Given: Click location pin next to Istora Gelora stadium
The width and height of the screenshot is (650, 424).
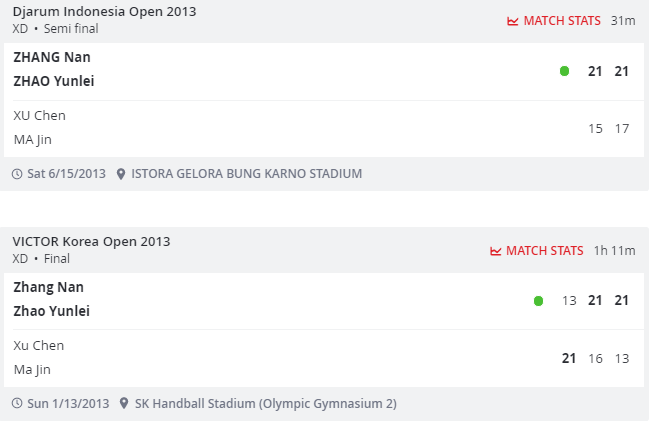Looking at the screenshot, I should [121, 174].
